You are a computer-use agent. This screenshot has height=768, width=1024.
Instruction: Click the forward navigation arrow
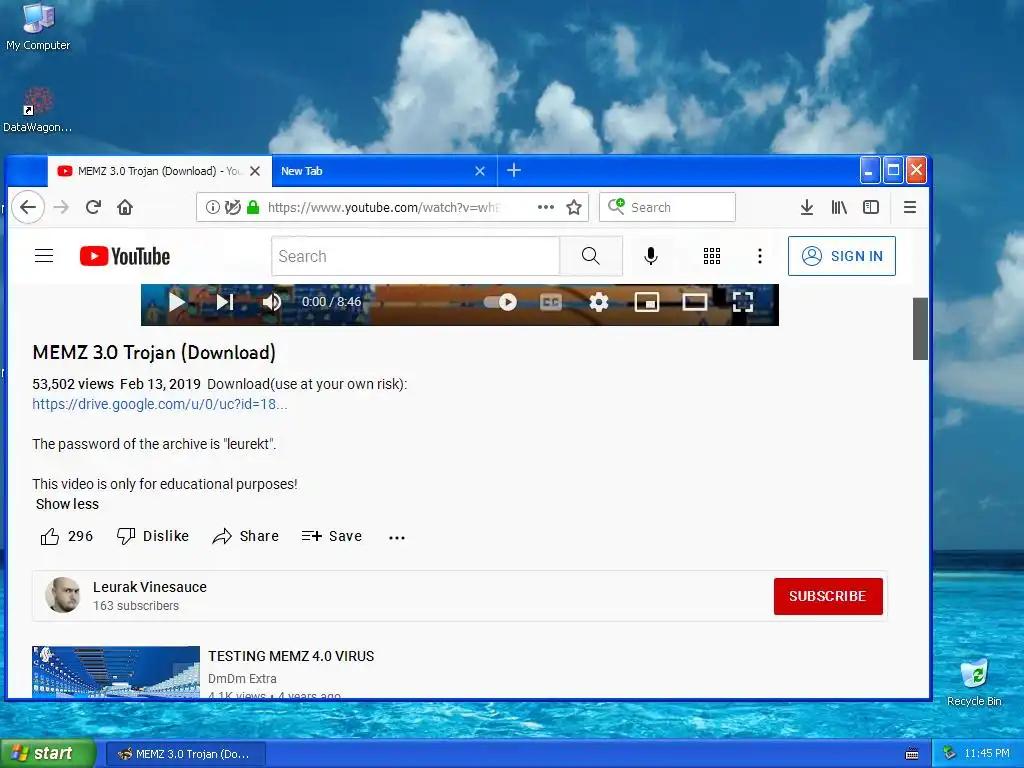tap(61, 208)
